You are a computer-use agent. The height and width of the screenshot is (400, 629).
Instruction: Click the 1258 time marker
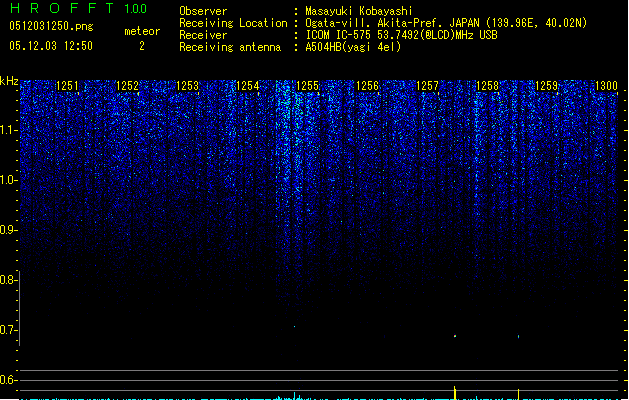tap(487, 86)
